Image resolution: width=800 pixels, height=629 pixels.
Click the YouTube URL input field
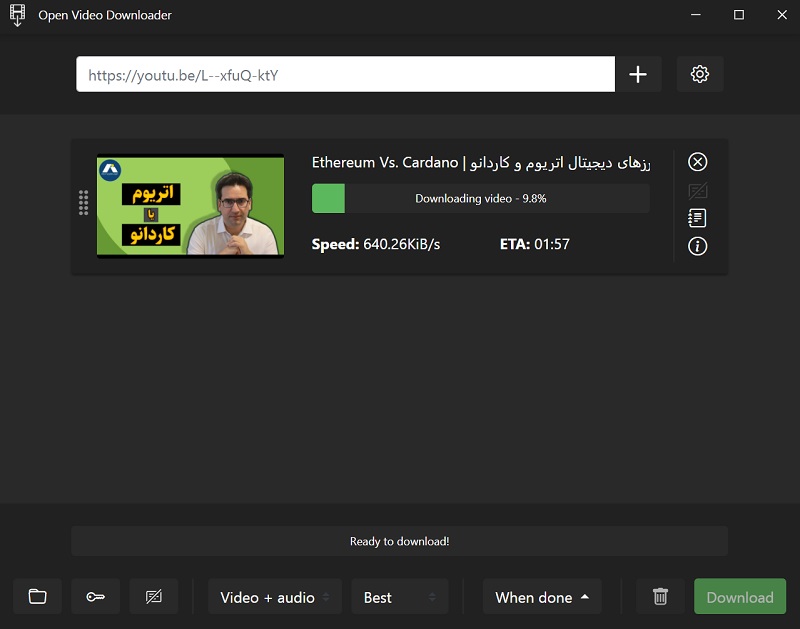point(345,75)
